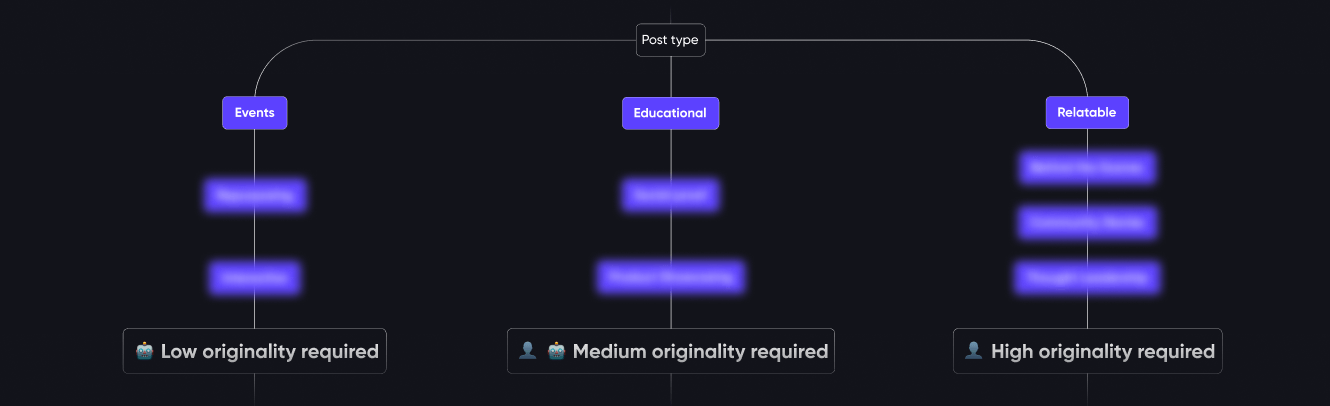Click the robot icon beside Low originality

pyautogui.click(x=145, y=351)
